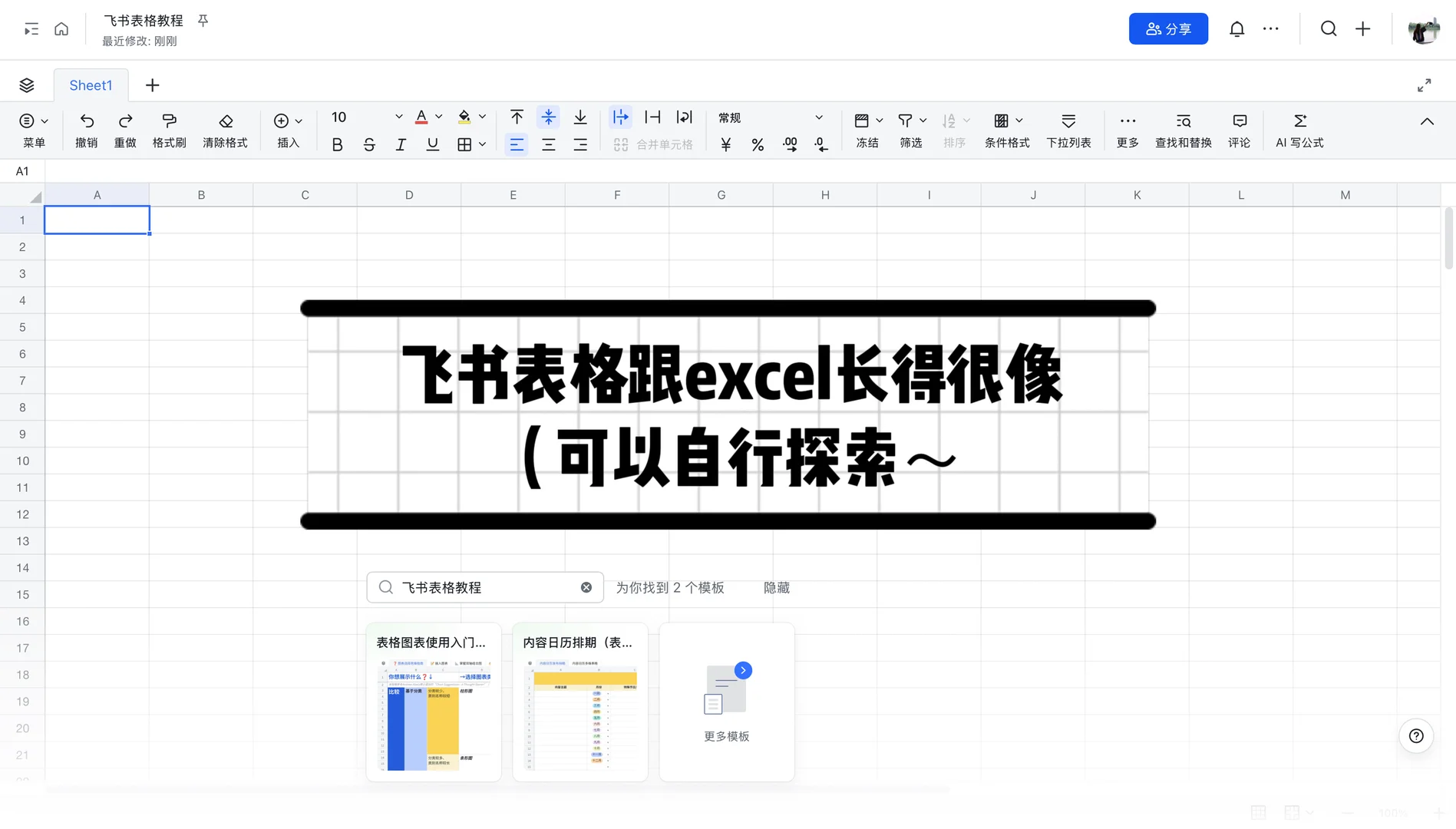Screen dimensions: 1456x829
Task: Select the format painter (格式刷)
Action: (169, 121)
